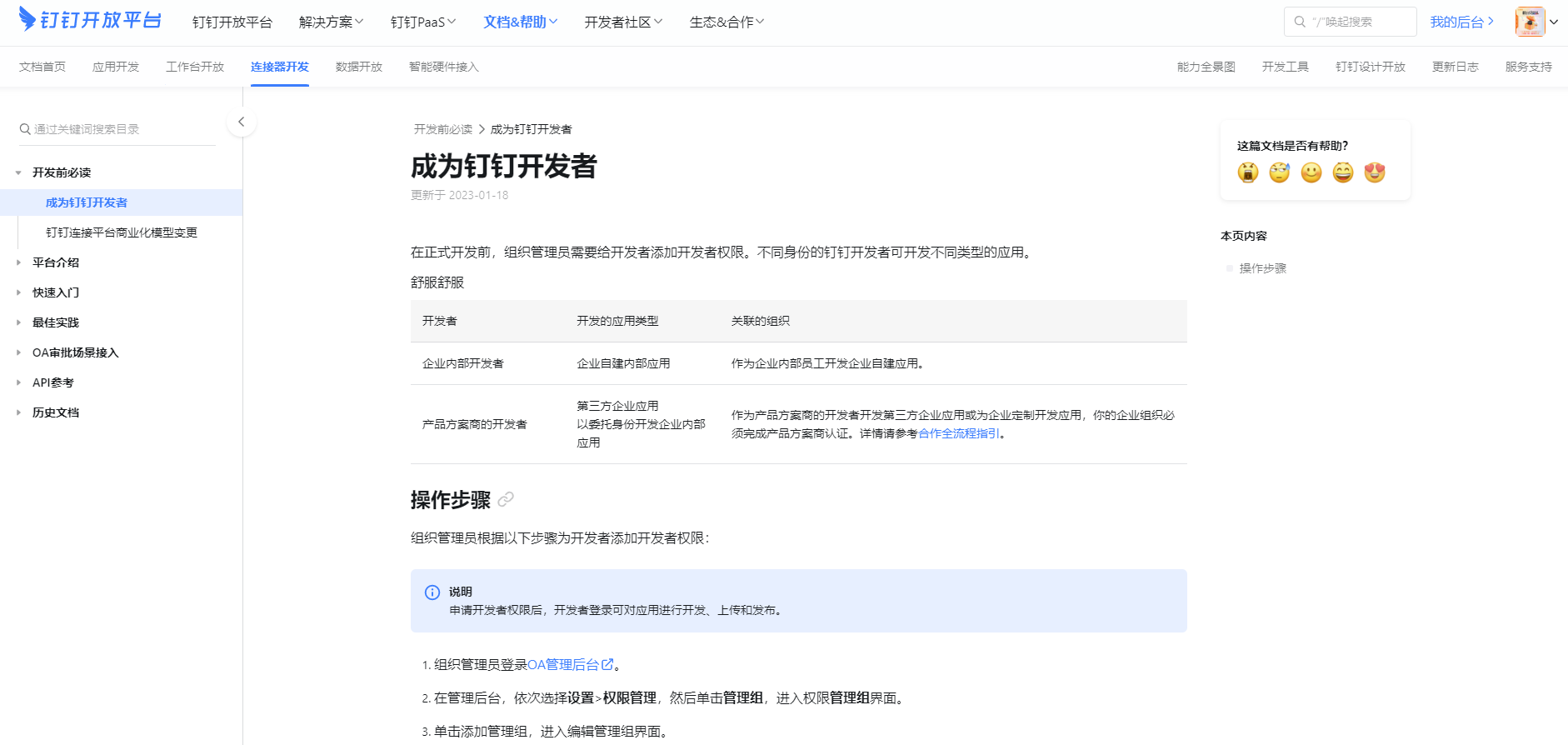
Task: Go to 我的后台 console
Action: 1462,22
